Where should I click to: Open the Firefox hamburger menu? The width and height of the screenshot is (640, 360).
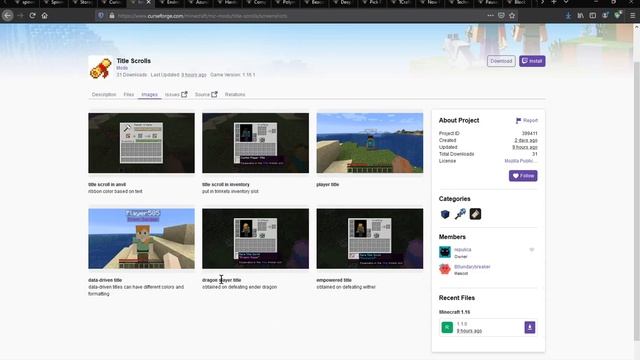tap(632, 16)
